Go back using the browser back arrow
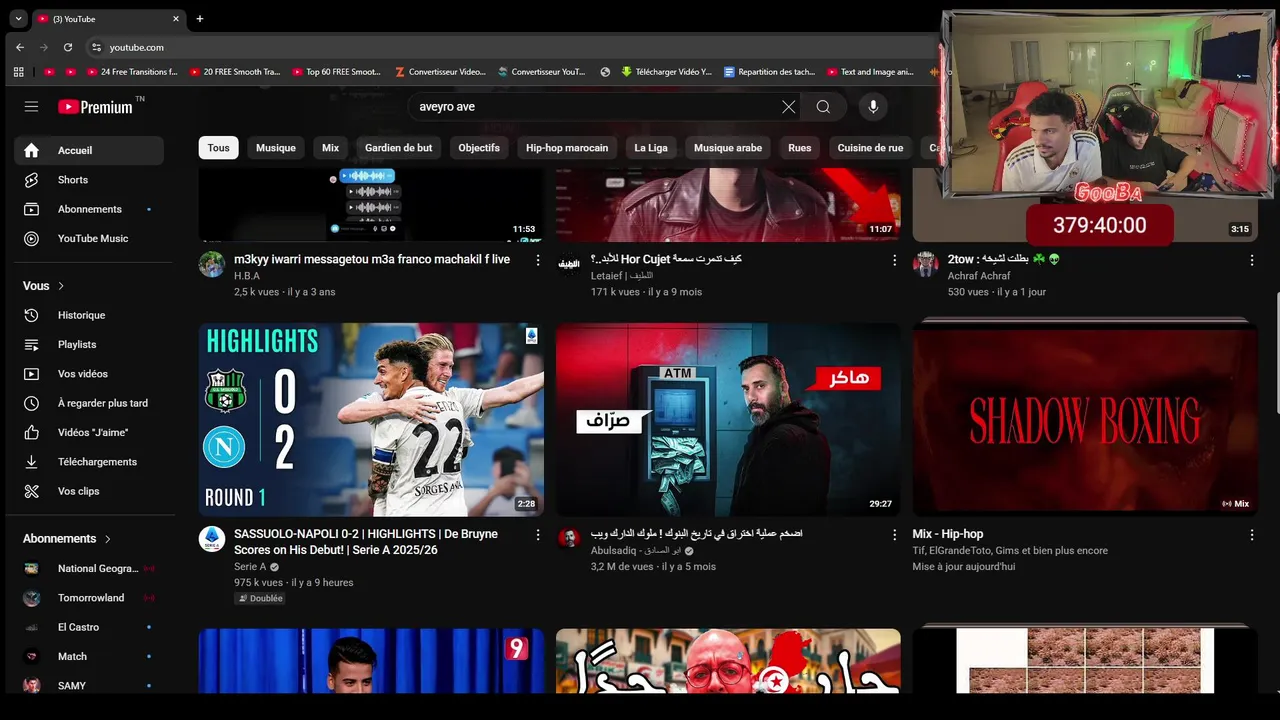1280x720 pixels. tap(20, 47)
